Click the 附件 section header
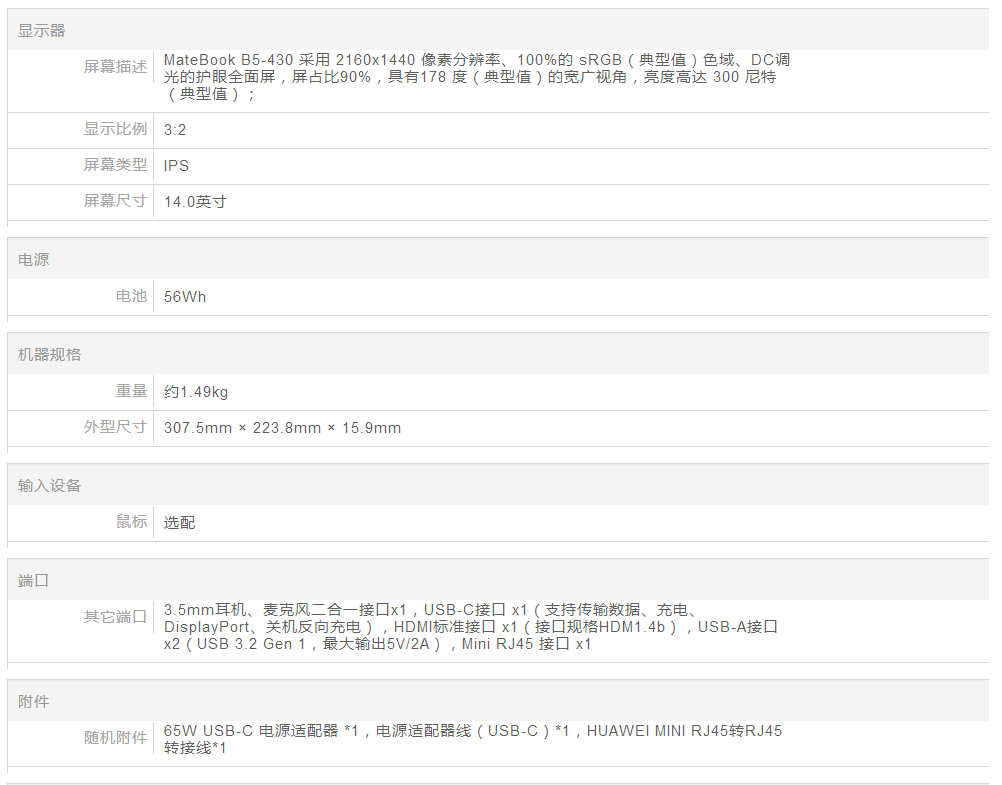This screenshot has width=1002, height=785. coord(34,702)
